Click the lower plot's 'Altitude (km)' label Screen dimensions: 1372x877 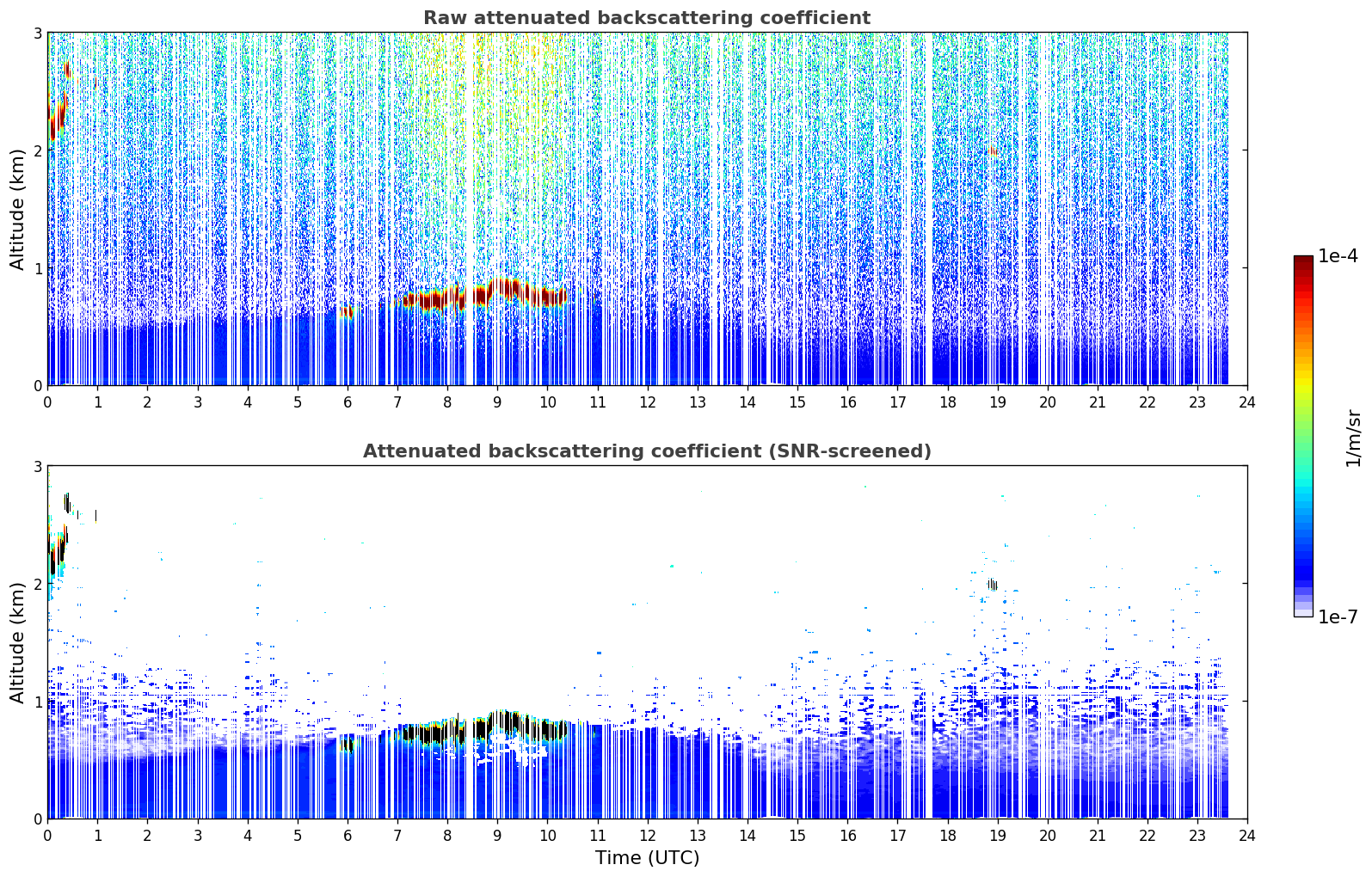pyautogui.click(x=18, y=642)
